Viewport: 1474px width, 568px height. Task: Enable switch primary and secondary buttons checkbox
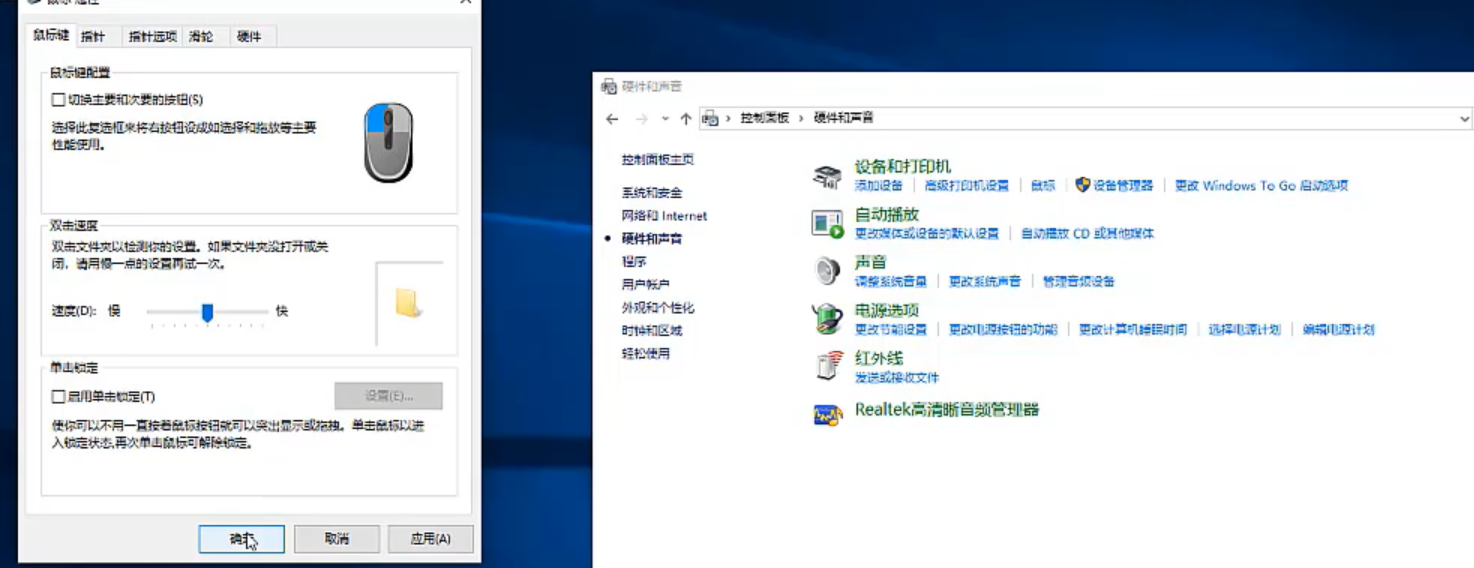click(x=58, y=100)
